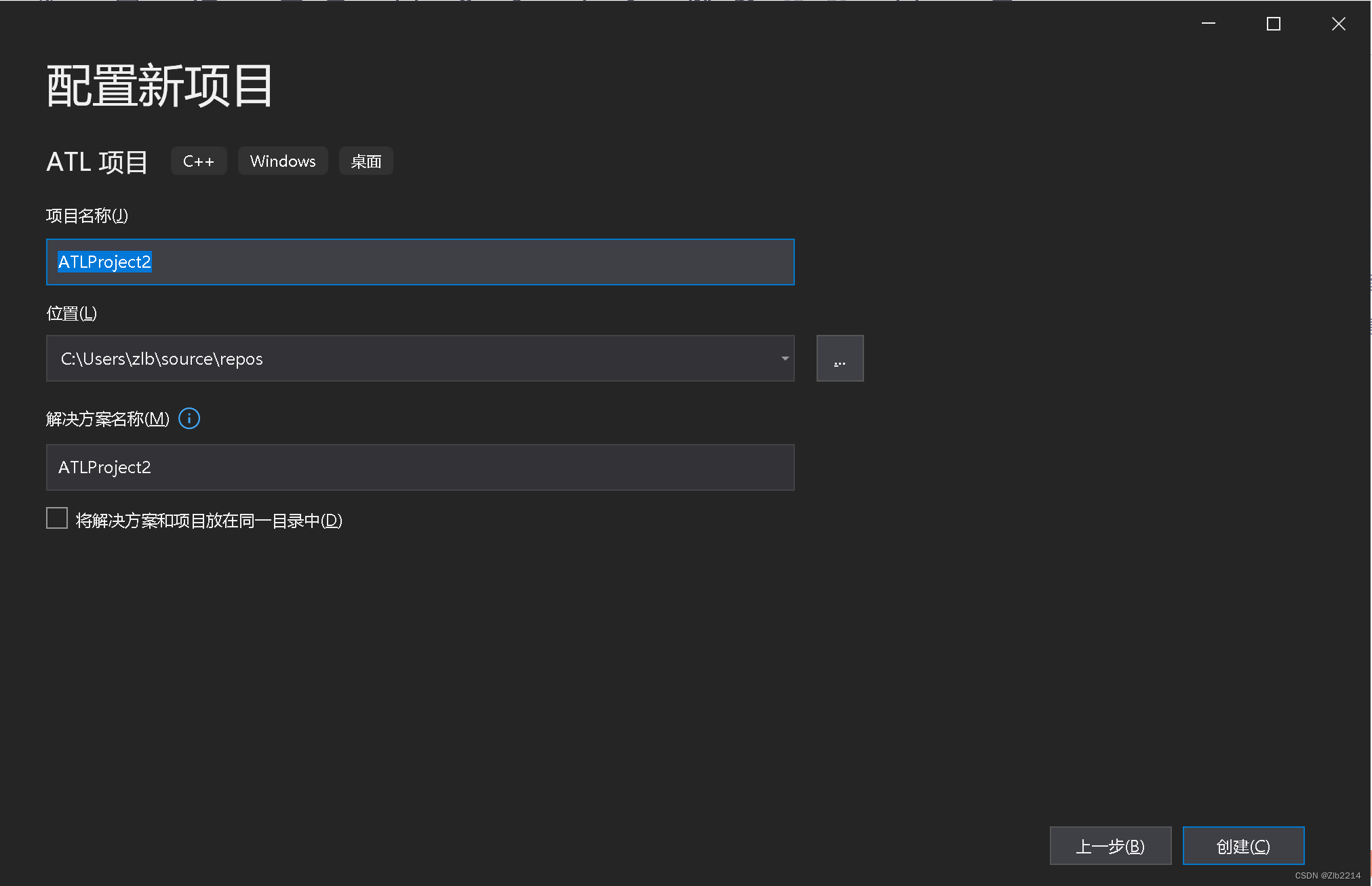Minimize the 配置新项目 dialog
This screenshot has width=1372, height=886.
coord(1209,24)
